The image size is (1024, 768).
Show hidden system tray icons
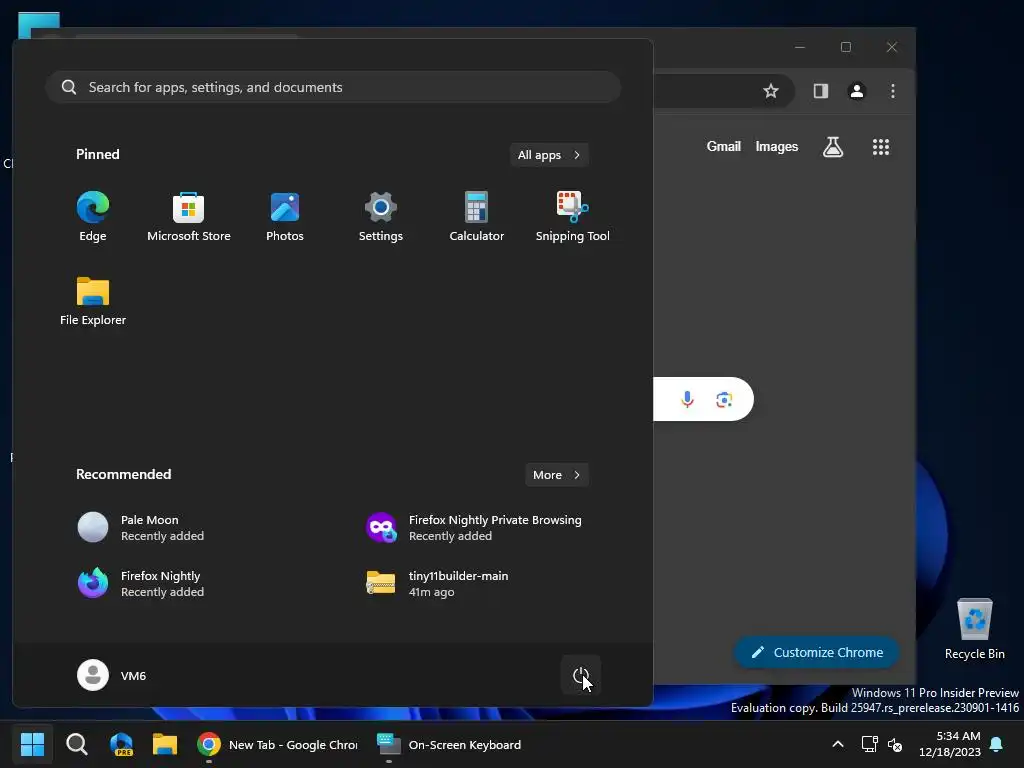coord(838,744)
